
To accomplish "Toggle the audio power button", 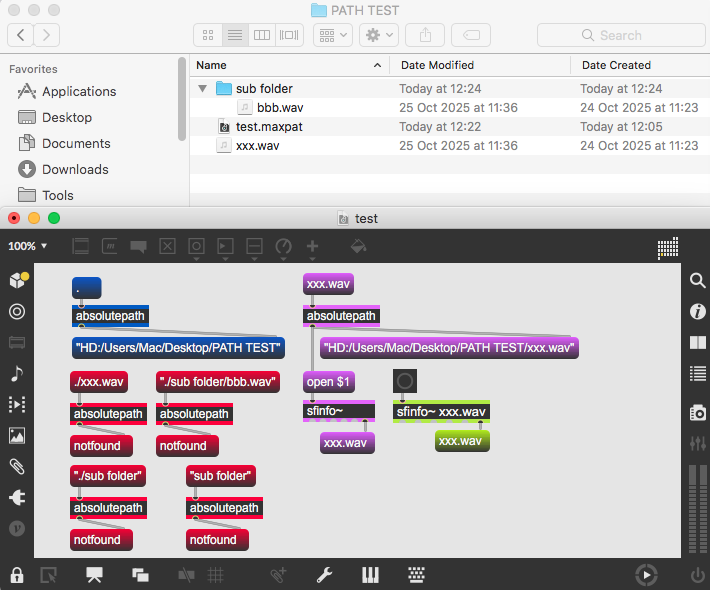I will (698, 574).
